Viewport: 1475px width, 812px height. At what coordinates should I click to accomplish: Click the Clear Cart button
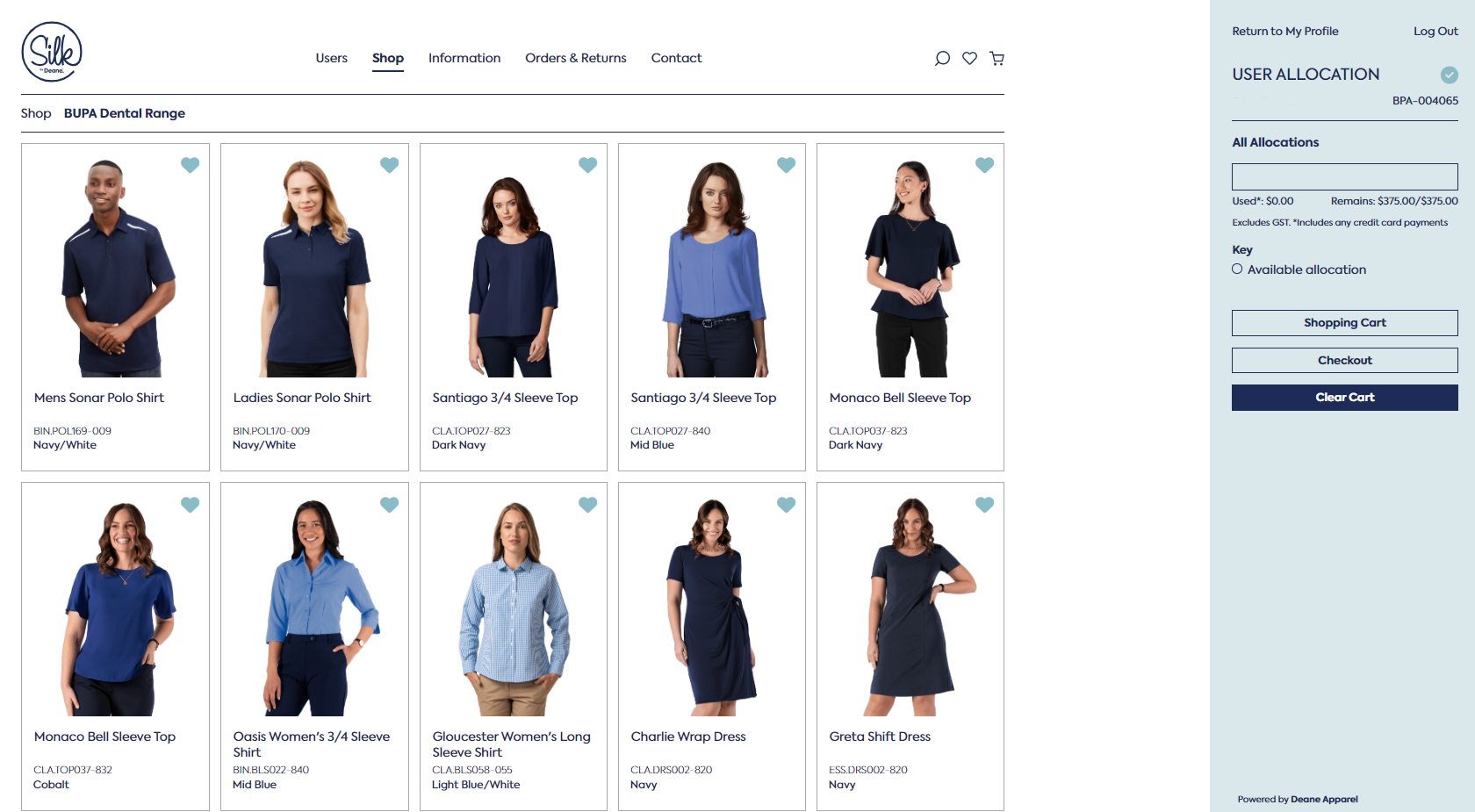pos(1344,397)
